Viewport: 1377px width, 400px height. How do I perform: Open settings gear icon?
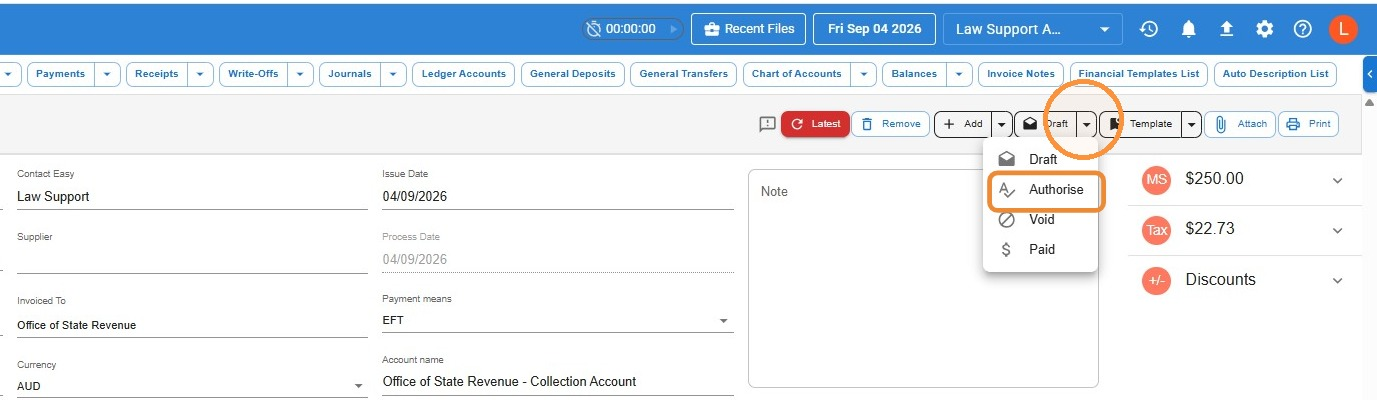(1265, 29)
